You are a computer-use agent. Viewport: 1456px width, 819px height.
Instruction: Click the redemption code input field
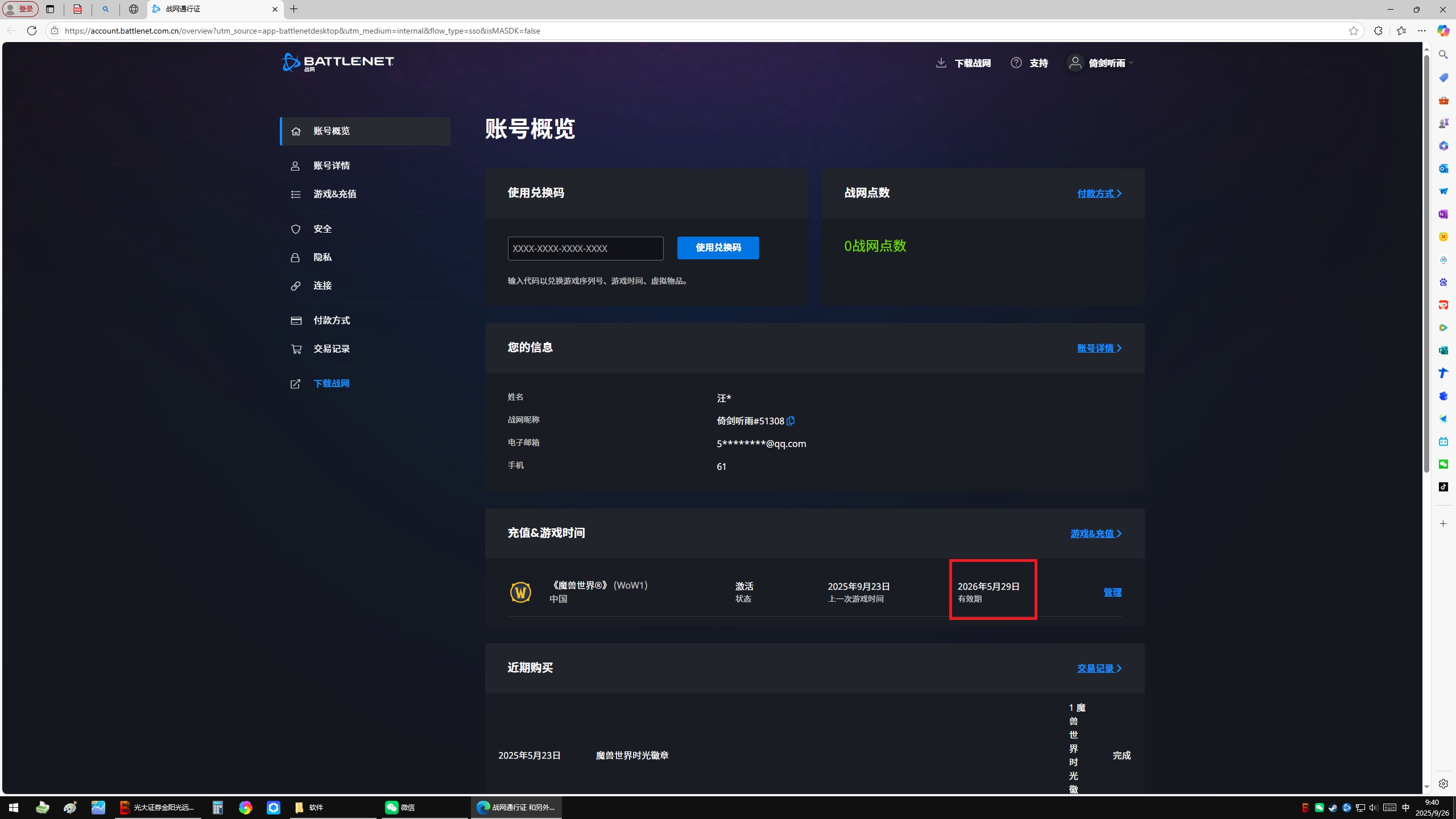[x=585, y=249]
